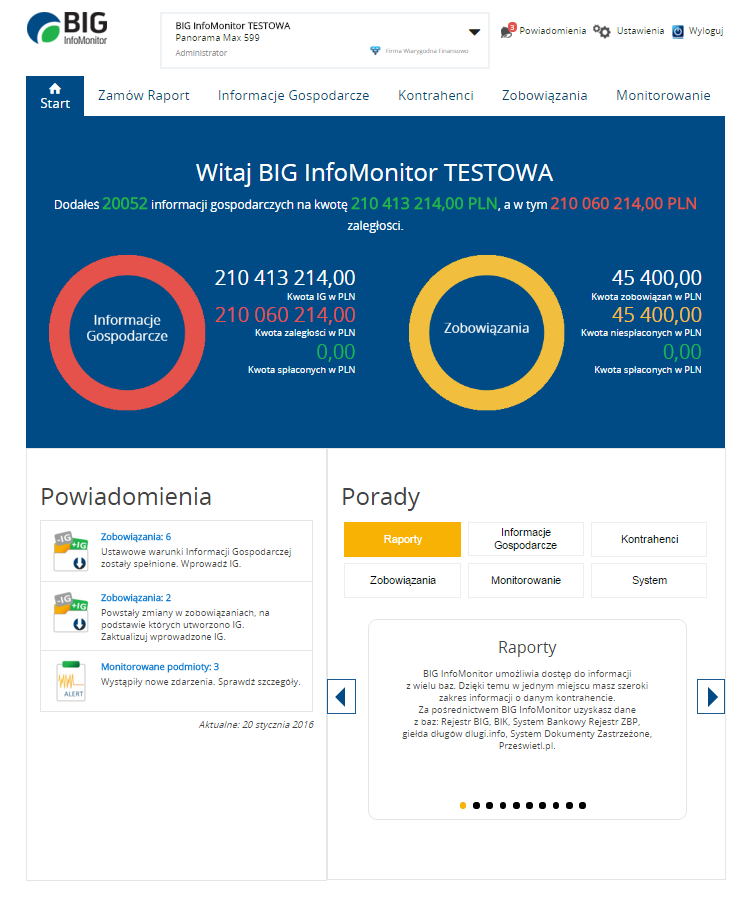Open the Zobowiązania: 2 notification link
The image size is (751, 904).
point(136,598)
